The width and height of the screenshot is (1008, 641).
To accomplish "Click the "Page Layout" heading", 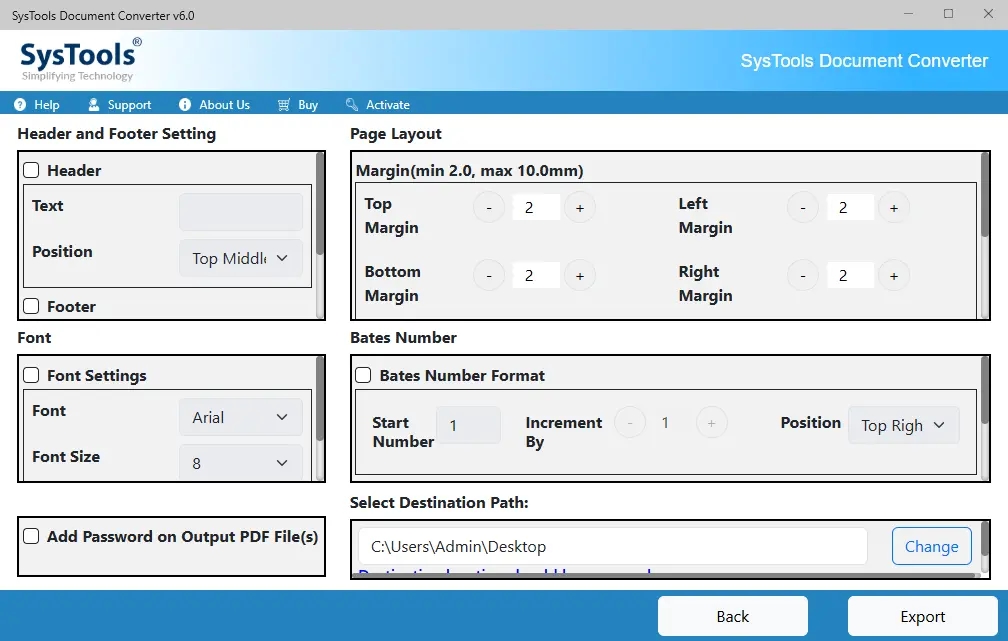I will coord(396,134).
